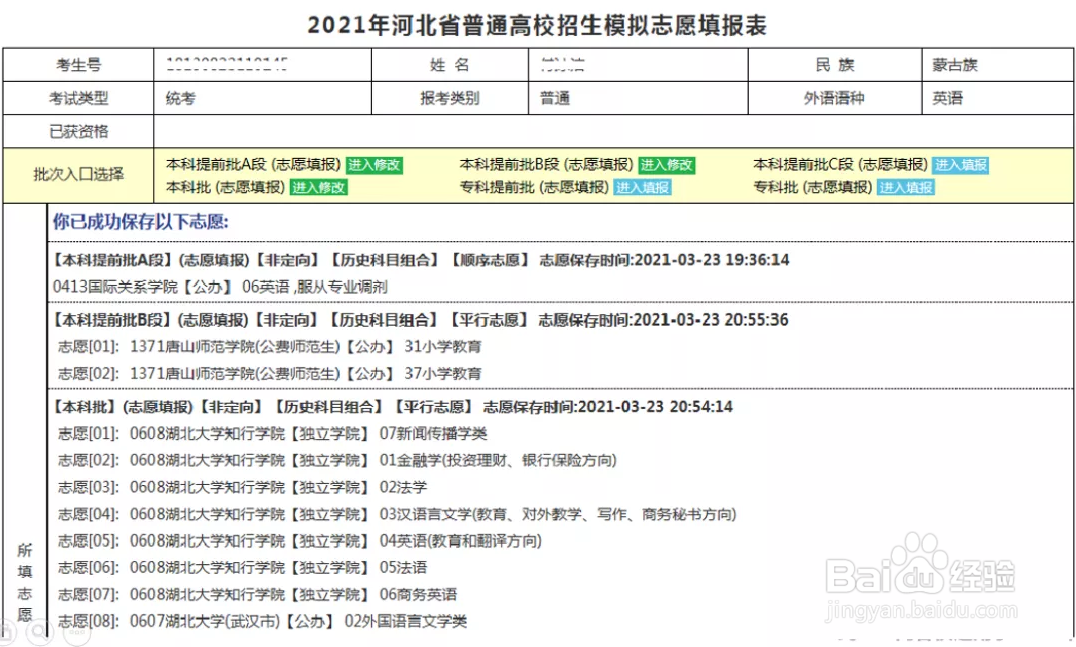1076x647 pixels.
Task: Click 志愿[07] row 06商务英语
Action: 257,594
